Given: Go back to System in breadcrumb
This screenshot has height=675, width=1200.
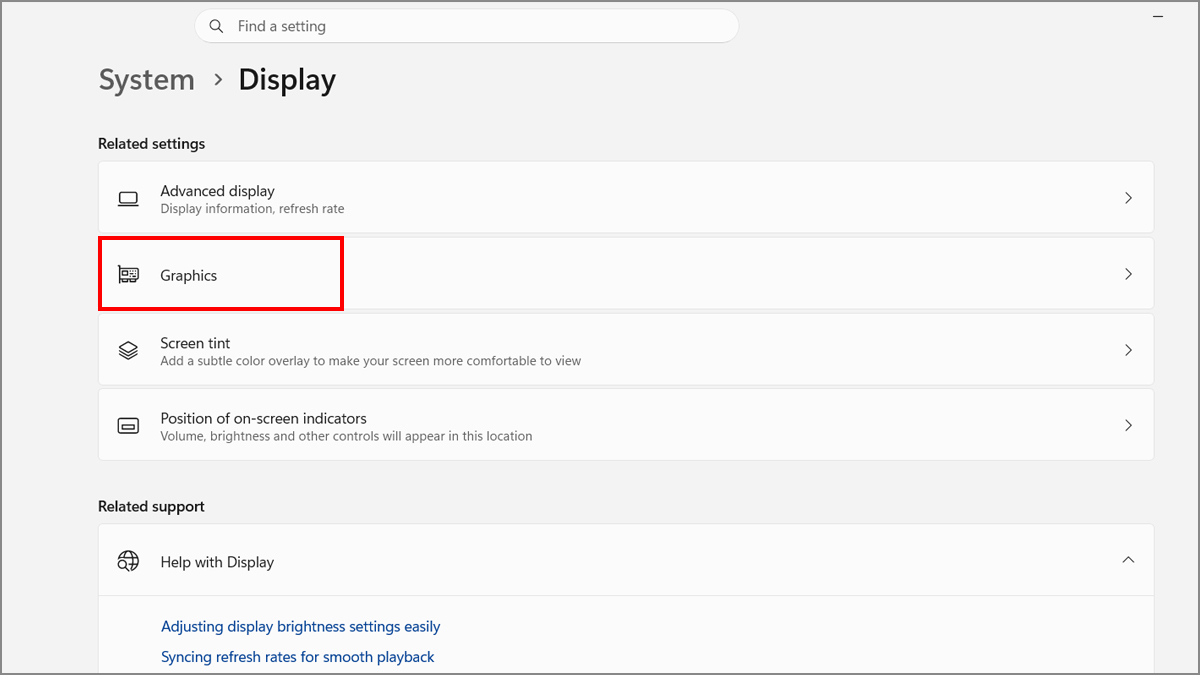Looking at the screenshot, I should (147, 80).
